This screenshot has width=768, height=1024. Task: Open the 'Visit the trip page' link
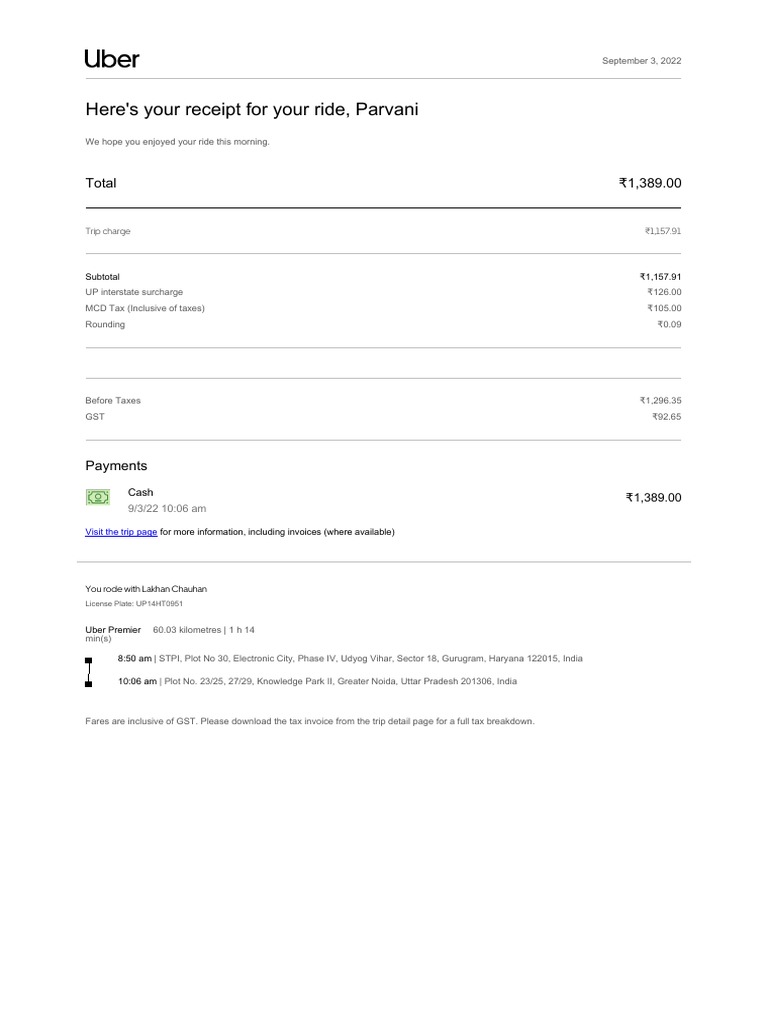(121, 532)
